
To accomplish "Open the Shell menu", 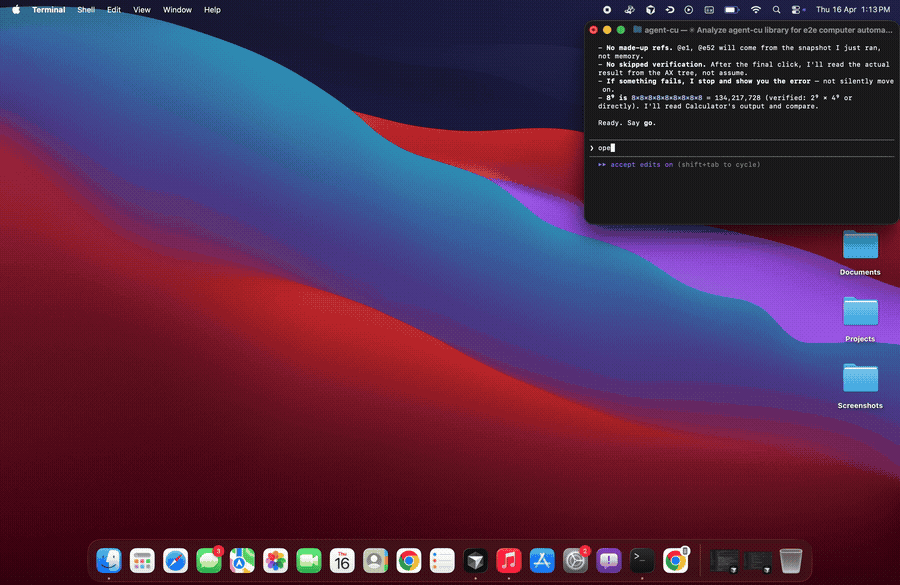I will (86, 10).
